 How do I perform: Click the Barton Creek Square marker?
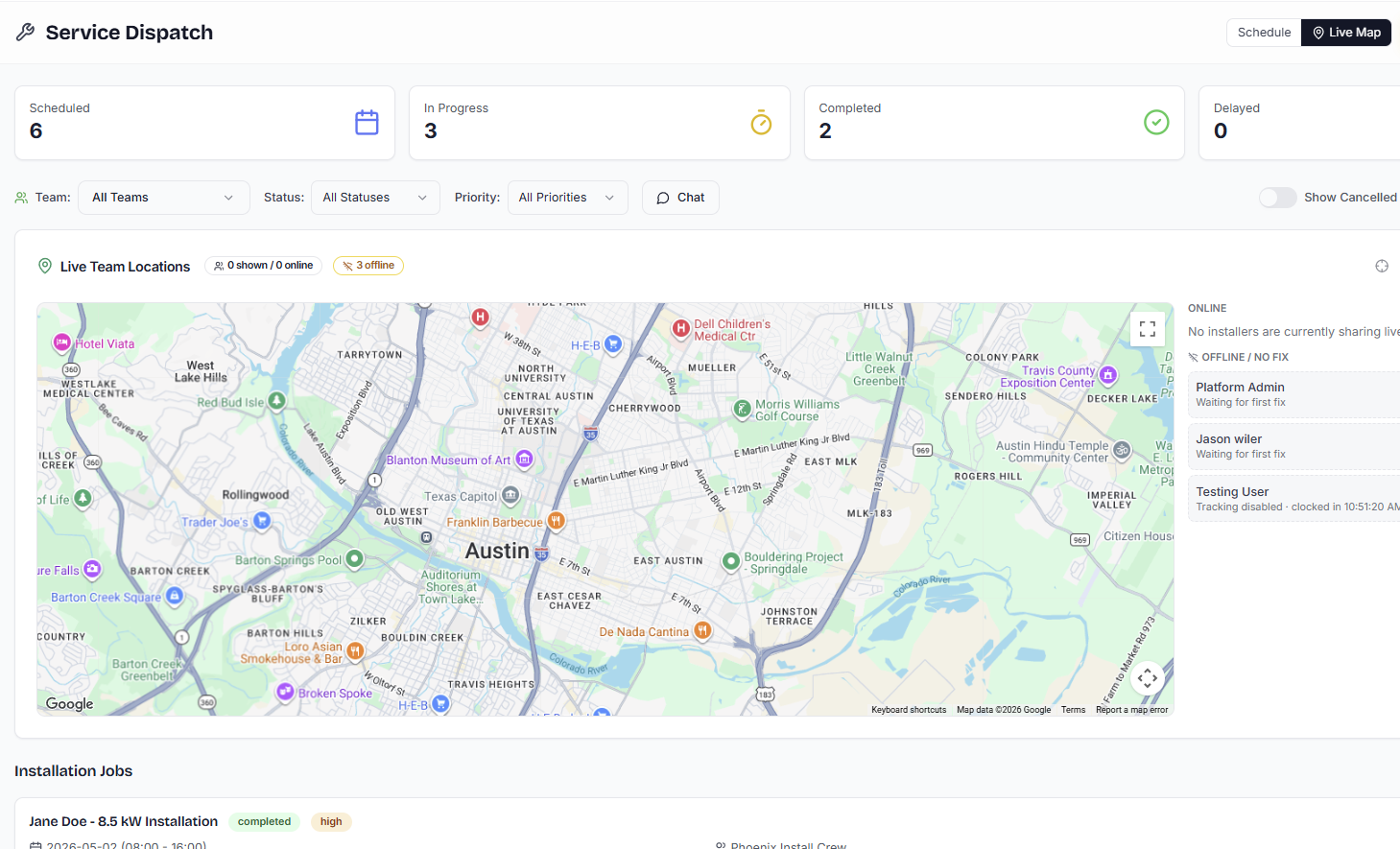click(175, 596)
